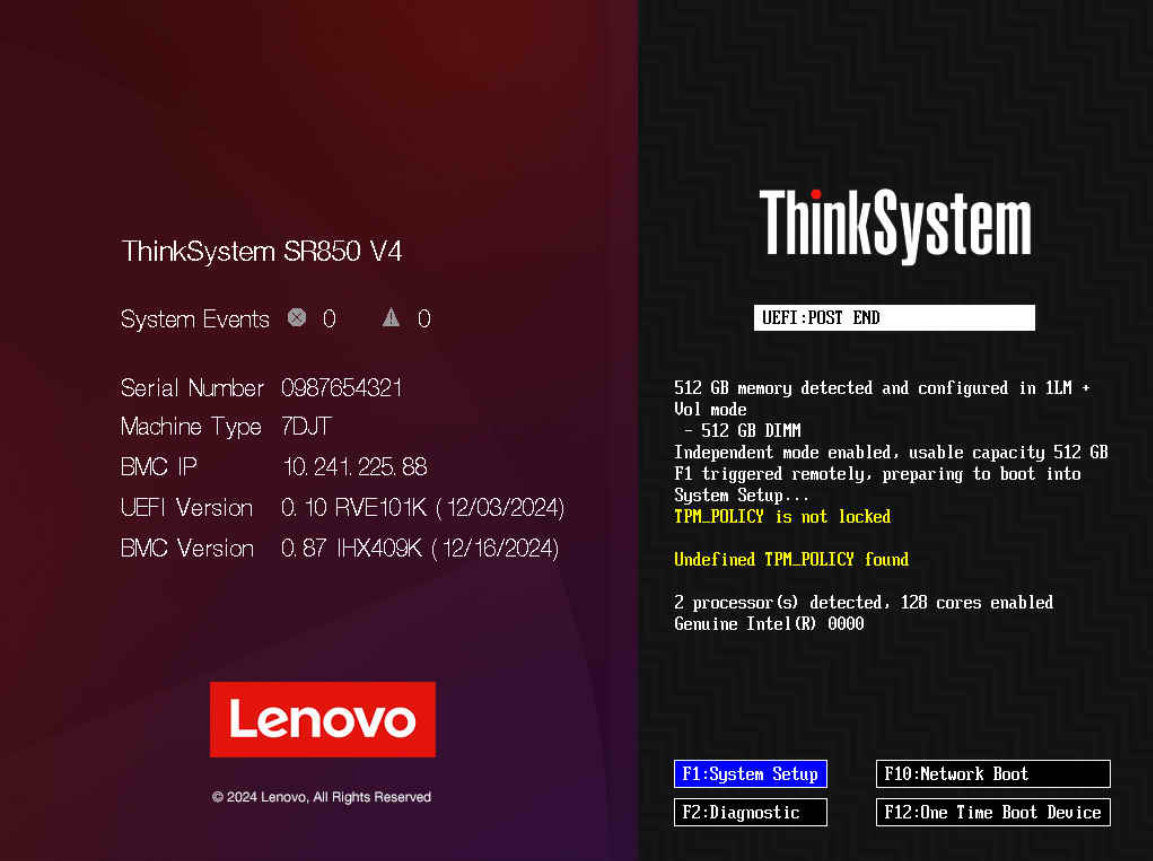Click '2 processor(s) detected' message line
The image size is (1153, 861).
pos(863,603)
